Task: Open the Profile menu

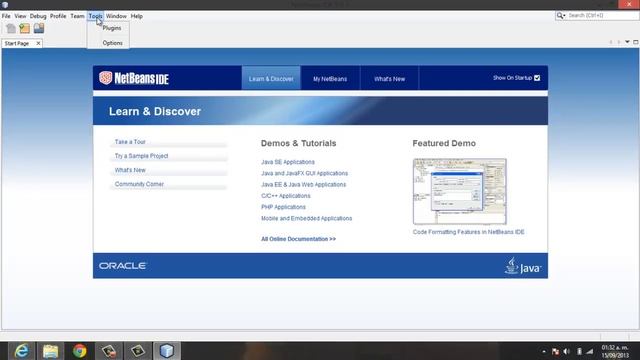Action: (x=58, y=16)
